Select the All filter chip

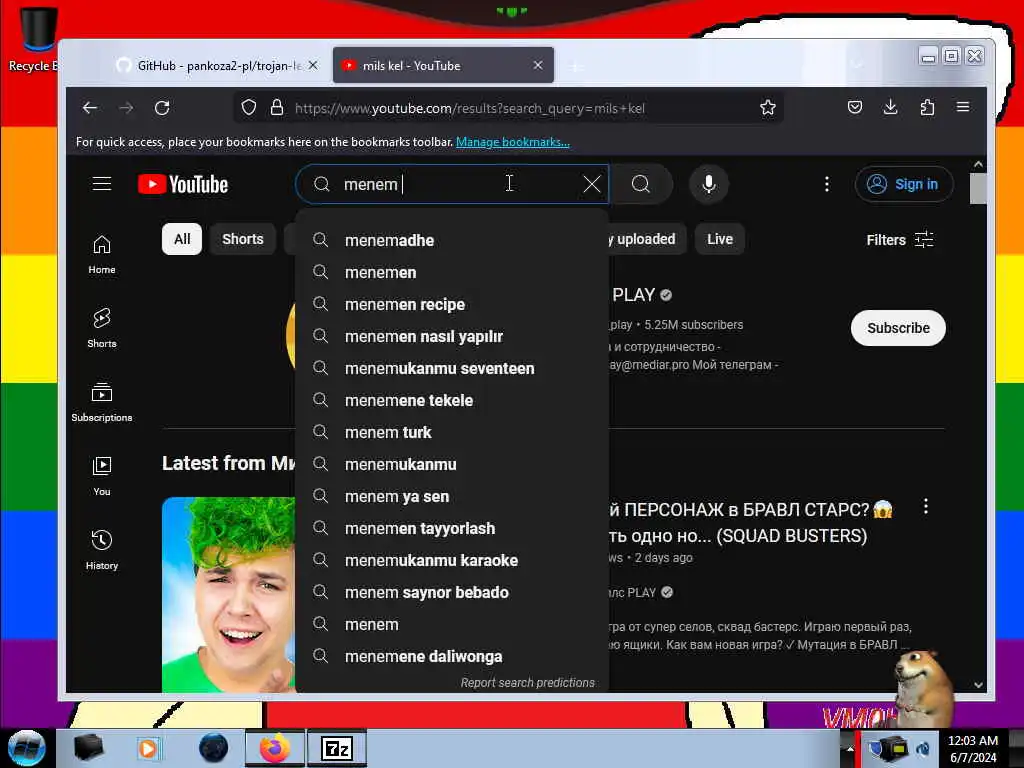pyautogui.click(x=182, y=239)
